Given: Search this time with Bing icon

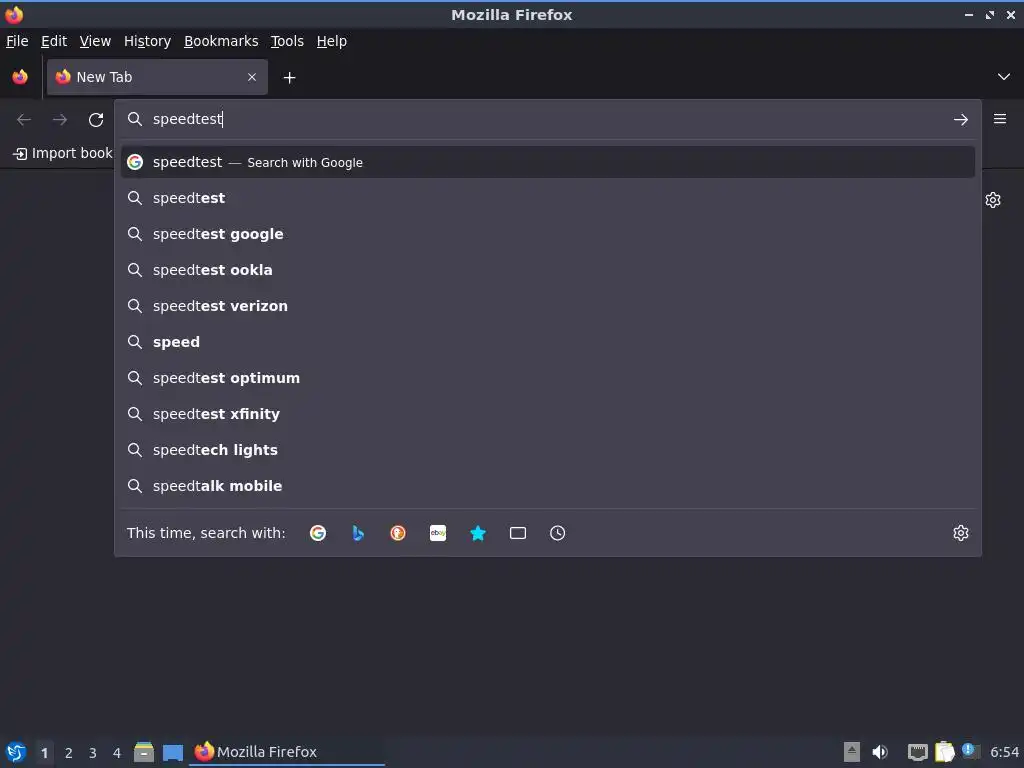Looking at the screenshot, I should tap(358, 533).
